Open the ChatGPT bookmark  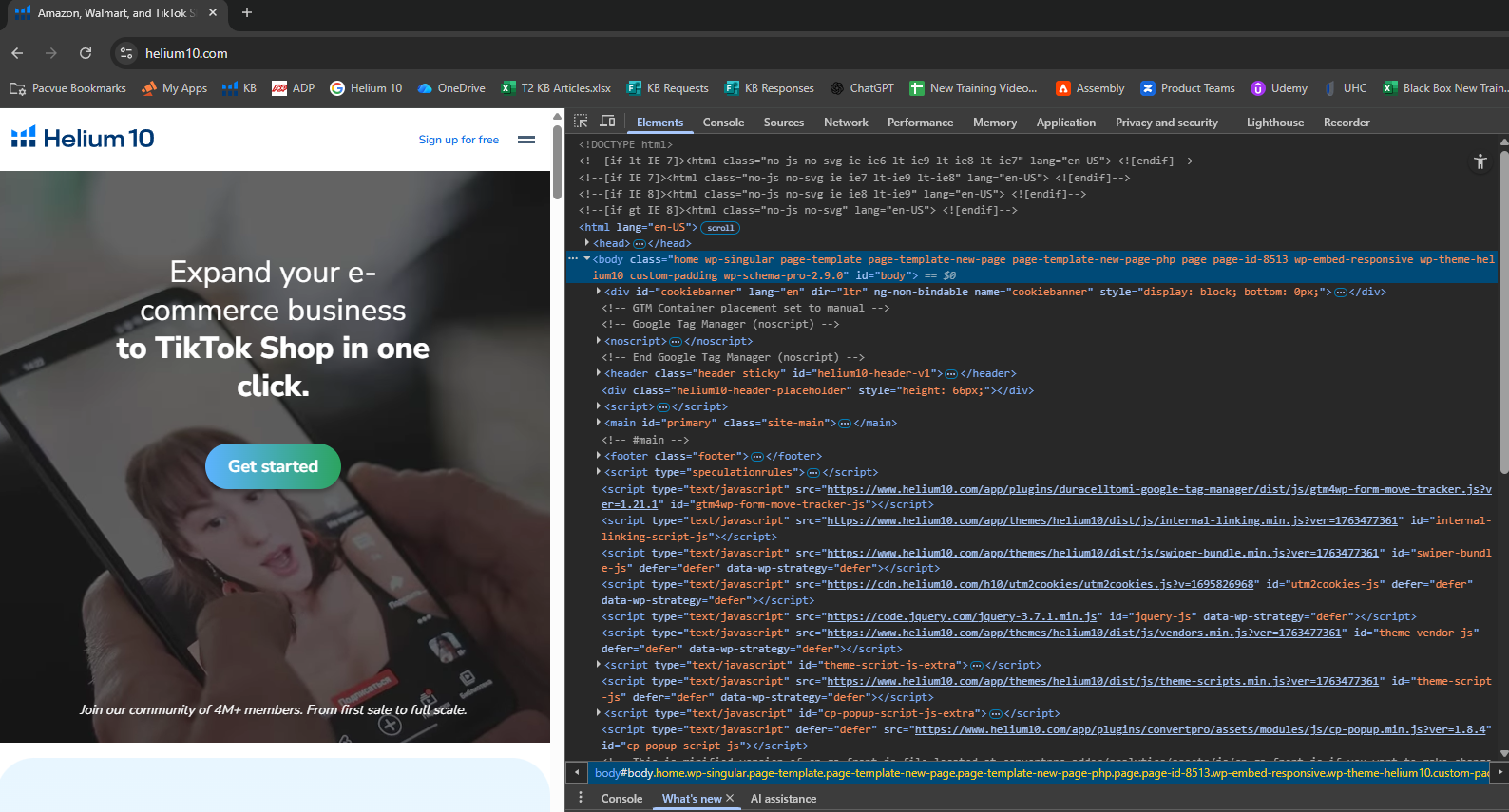point(862,88)
